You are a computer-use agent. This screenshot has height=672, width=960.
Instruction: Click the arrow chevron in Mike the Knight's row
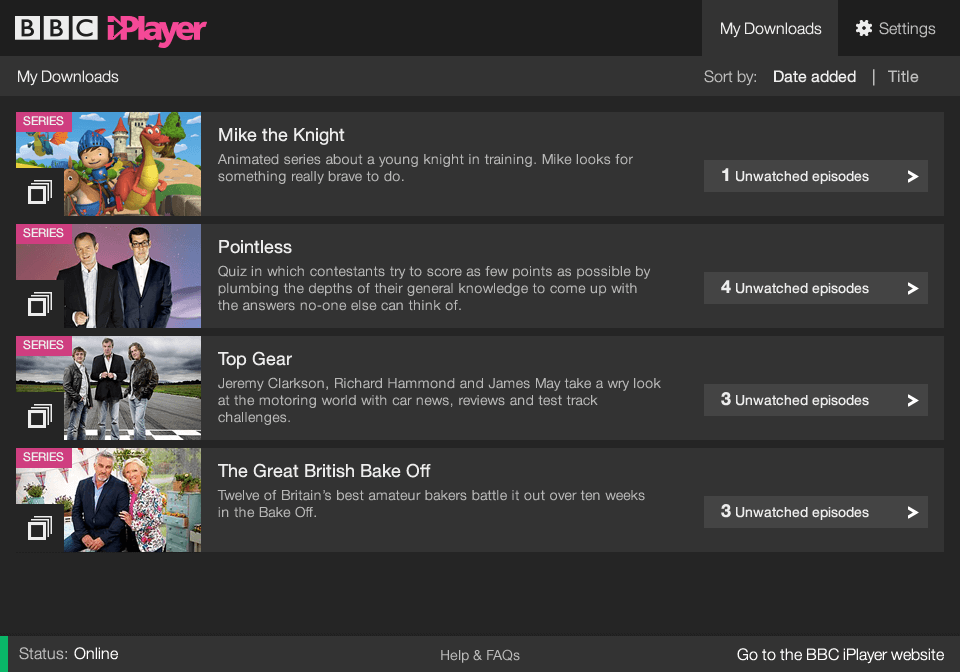point(913,176)
